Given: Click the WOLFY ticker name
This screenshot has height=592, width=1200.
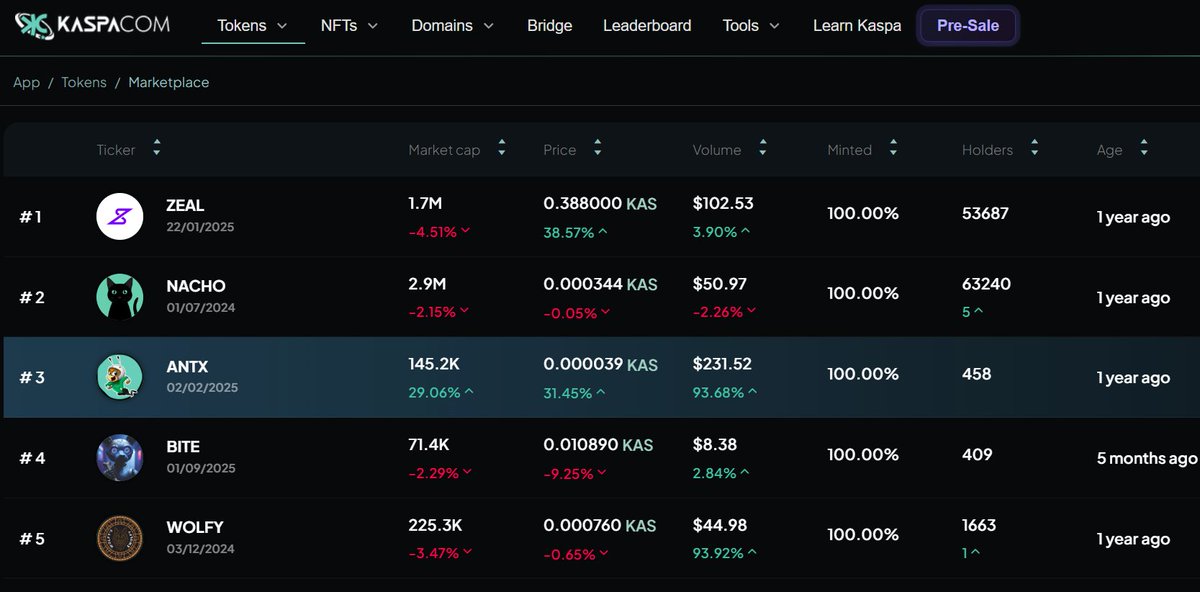Looking at the screenshot, I should 195,527.
